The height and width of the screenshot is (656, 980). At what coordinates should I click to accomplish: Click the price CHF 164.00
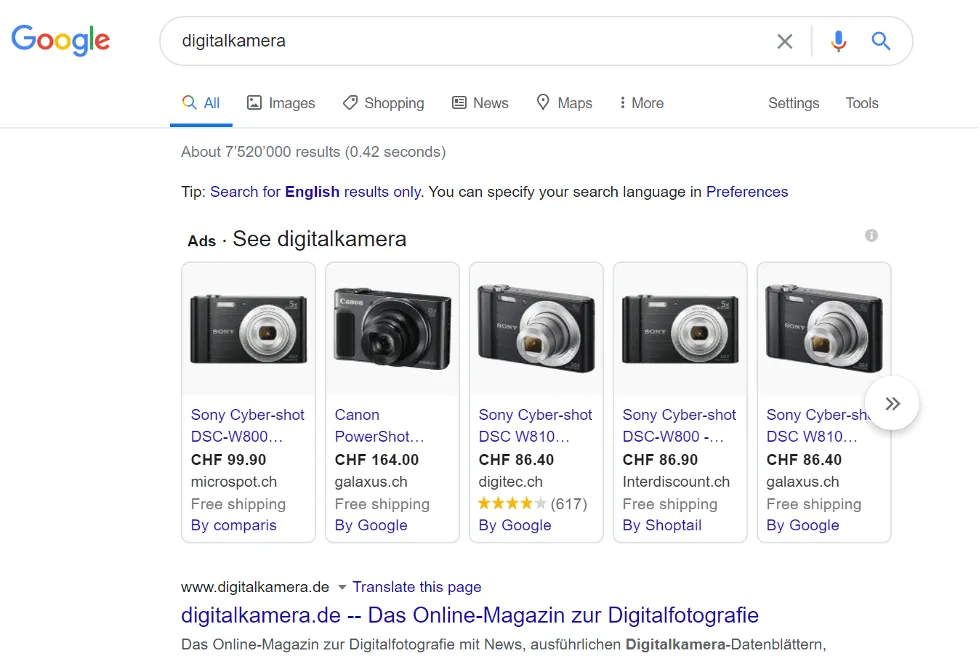(x=377, y=460)
